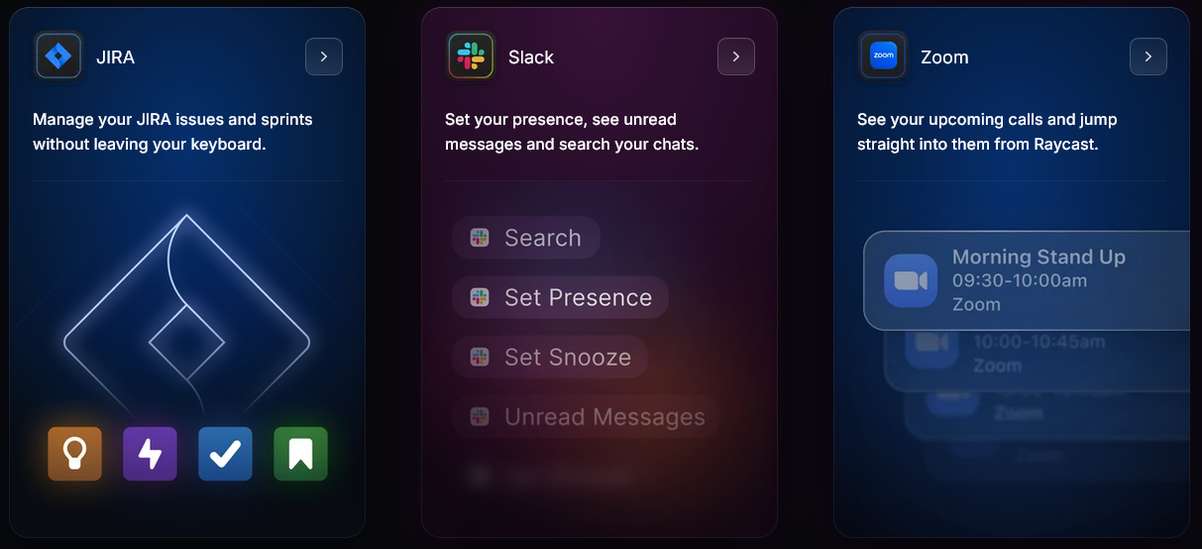The height and width of the screenshot is (549, 1202).
Task: Expand the Slack card chevron arrow
Action: click(736, 57)
